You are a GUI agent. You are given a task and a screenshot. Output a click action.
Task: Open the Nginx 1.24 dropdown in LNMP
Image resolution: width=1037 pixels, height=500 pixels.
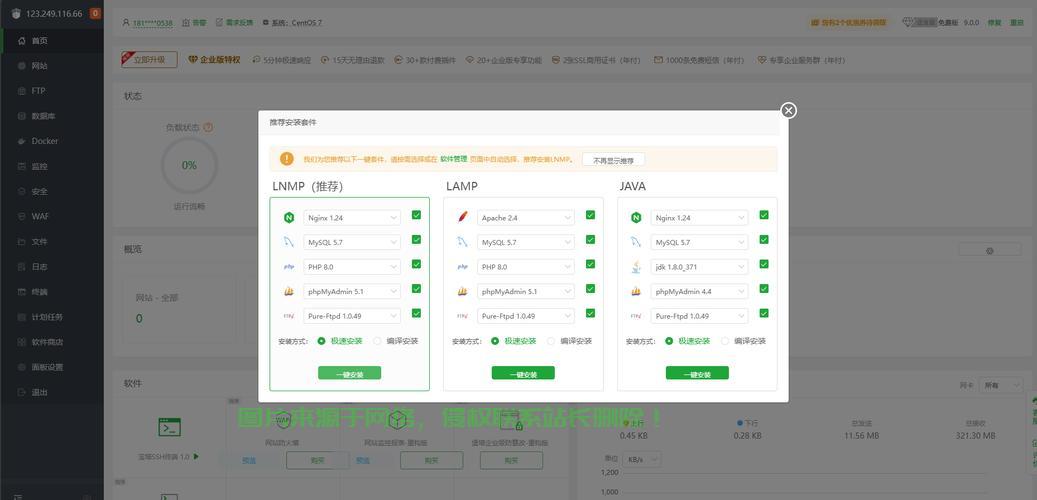point(352,218)
